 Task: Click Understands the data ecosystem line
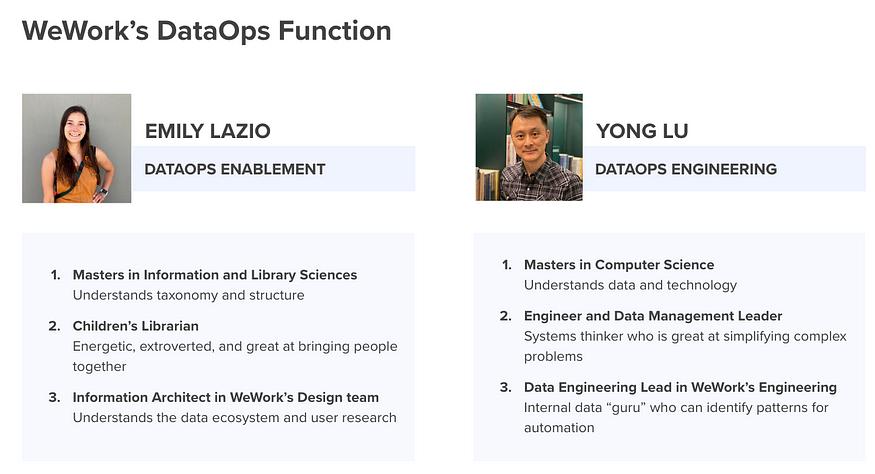(x=234, y=418)
